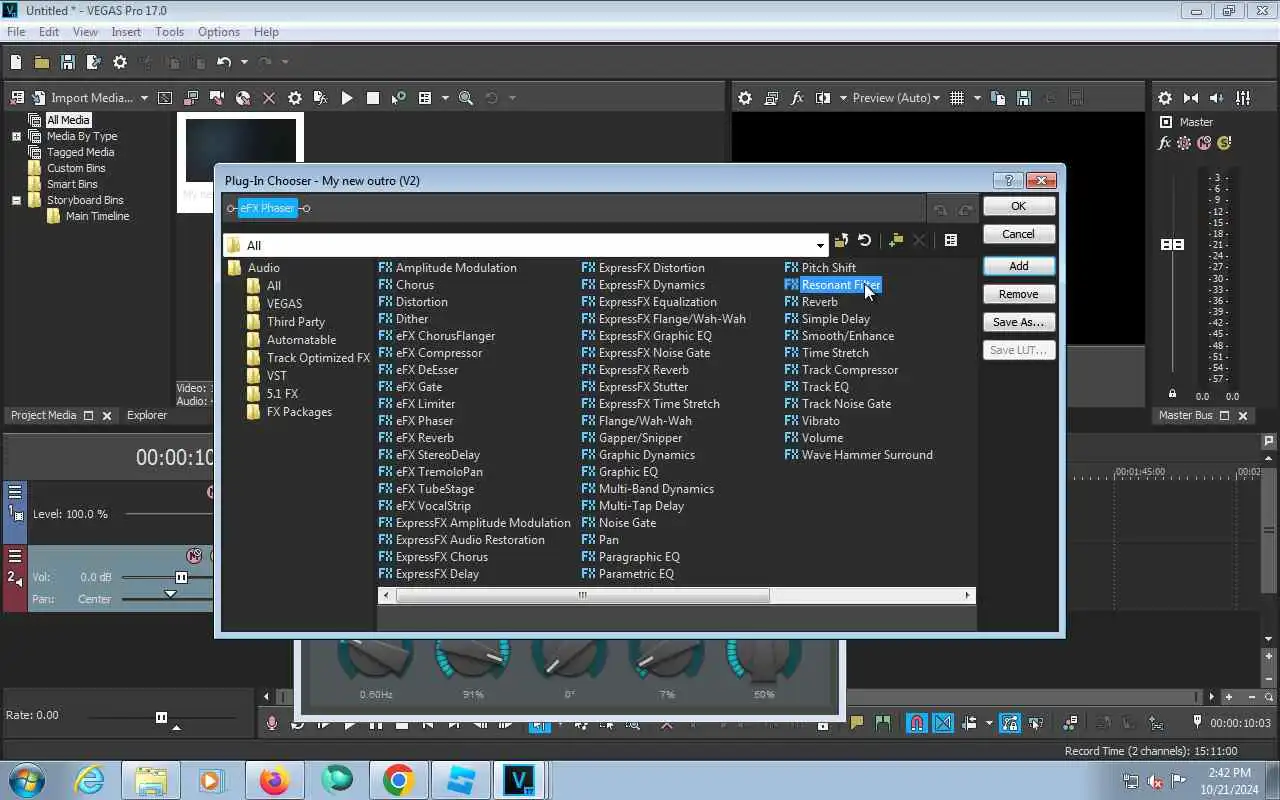The image size is (1280, 800).
Task: Change Views icon in Plug-In Chooser
Action: point(951,240)
